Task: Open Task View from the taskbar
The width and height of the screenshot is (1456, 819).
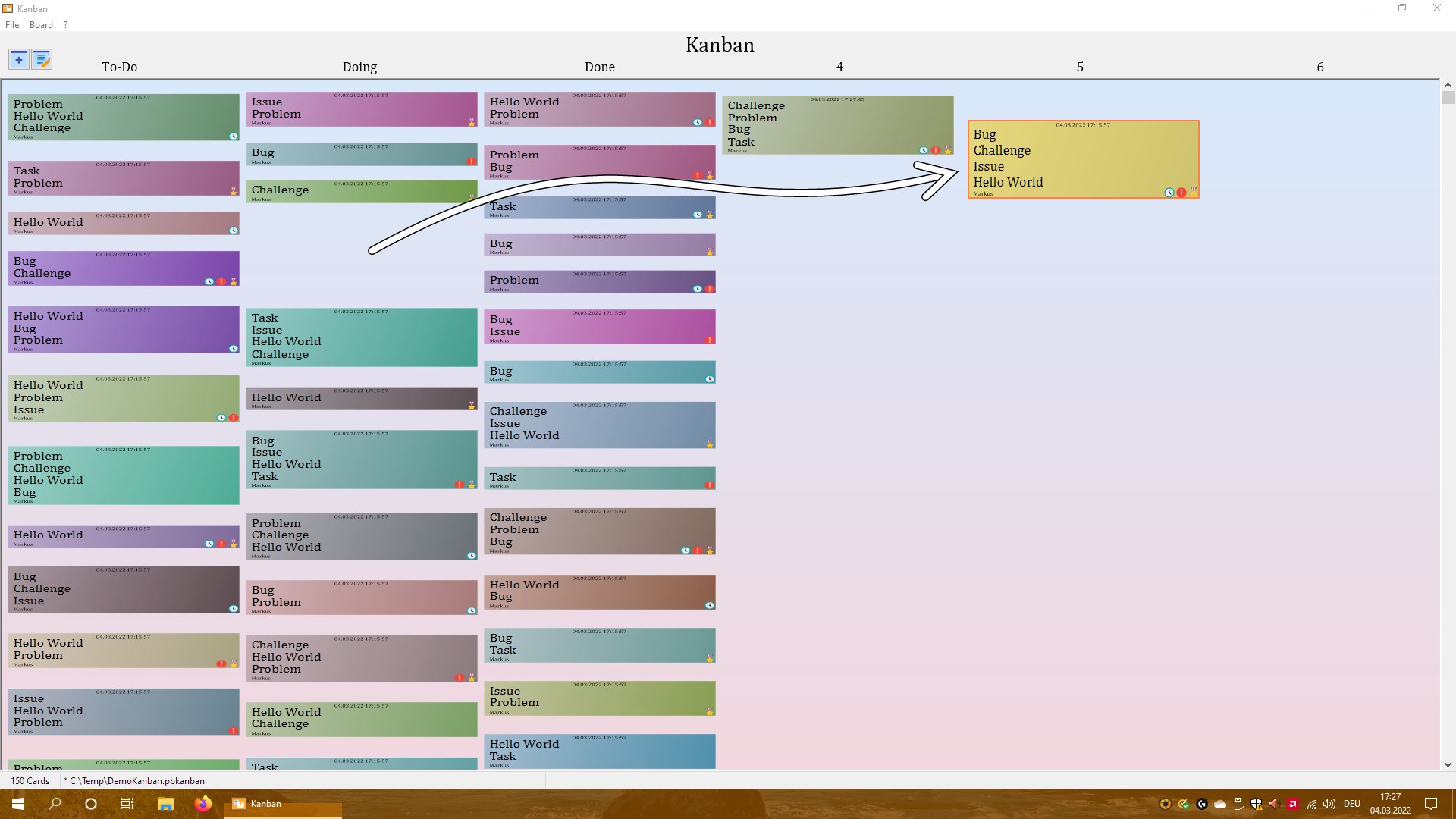Action: pos(127,804)
